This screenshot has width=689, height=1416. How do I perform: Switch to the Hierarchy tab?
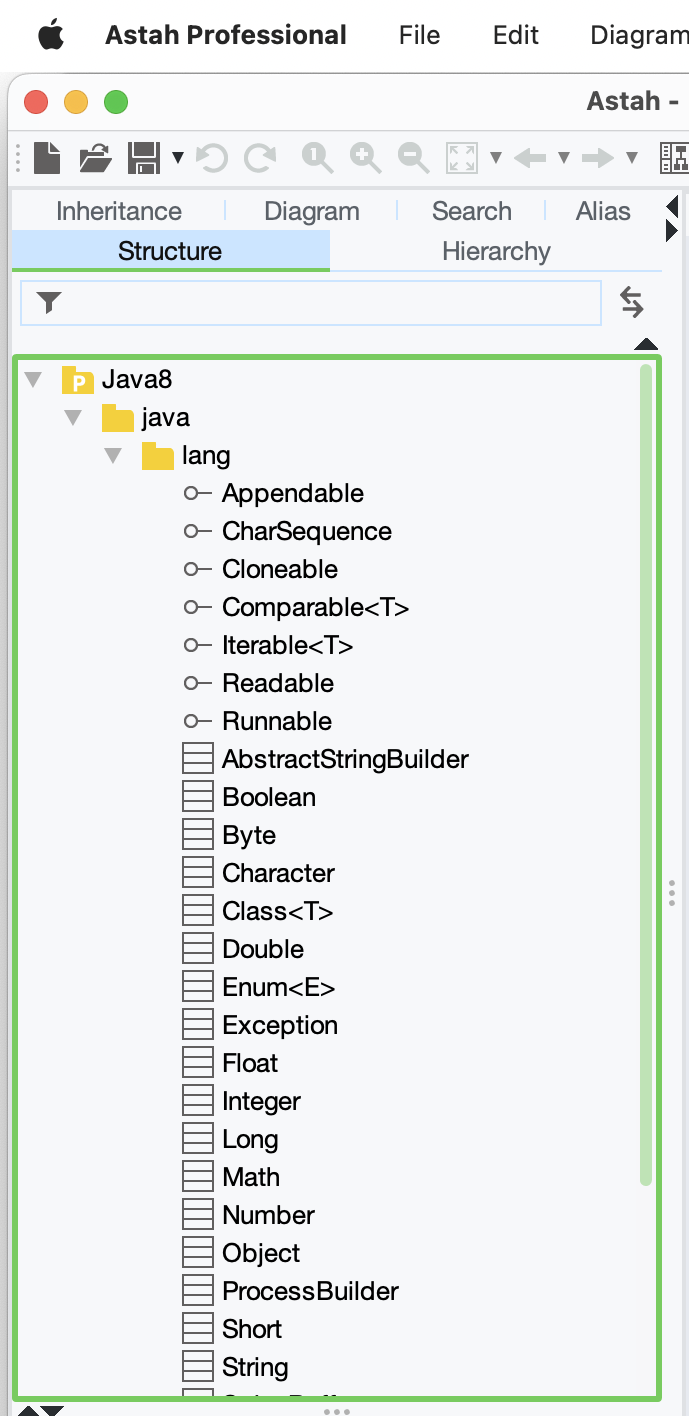pyautogui.click(x=496, y=251)
